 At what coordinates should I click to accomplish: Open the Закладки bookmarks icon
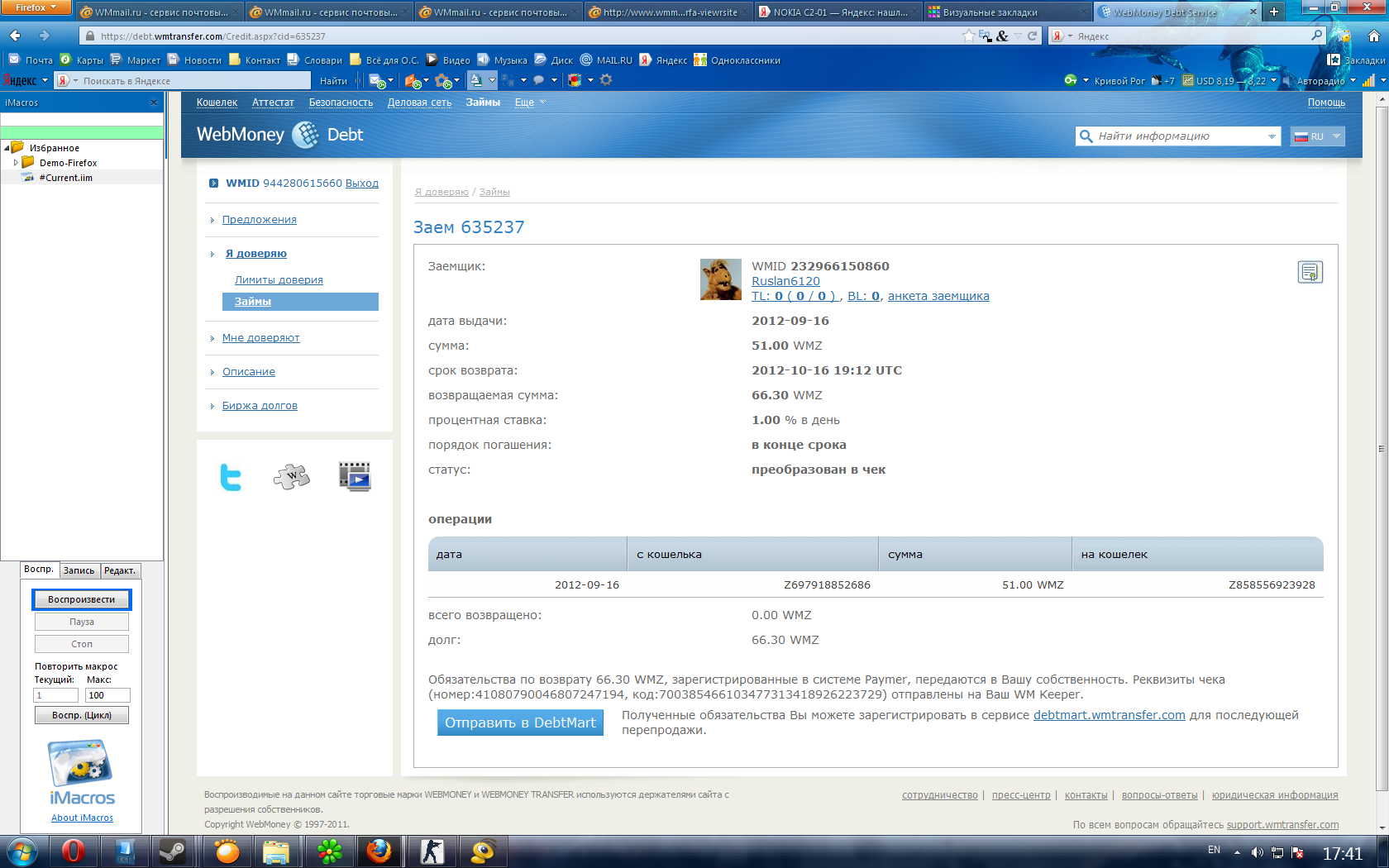click(1334, 60)
